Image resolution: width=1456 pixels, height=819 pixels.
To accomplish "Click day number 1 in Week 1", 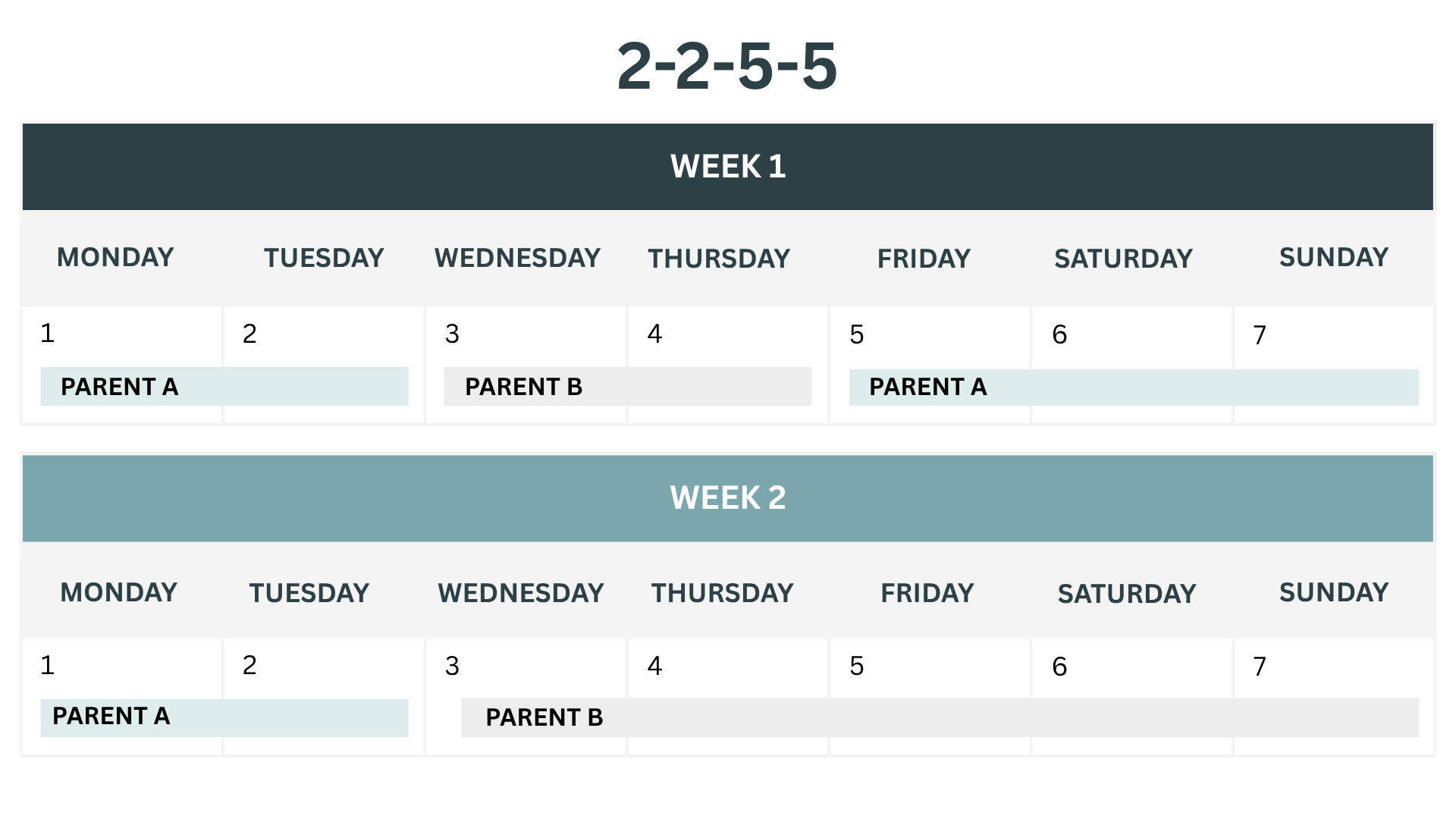I will click(48, 334).
